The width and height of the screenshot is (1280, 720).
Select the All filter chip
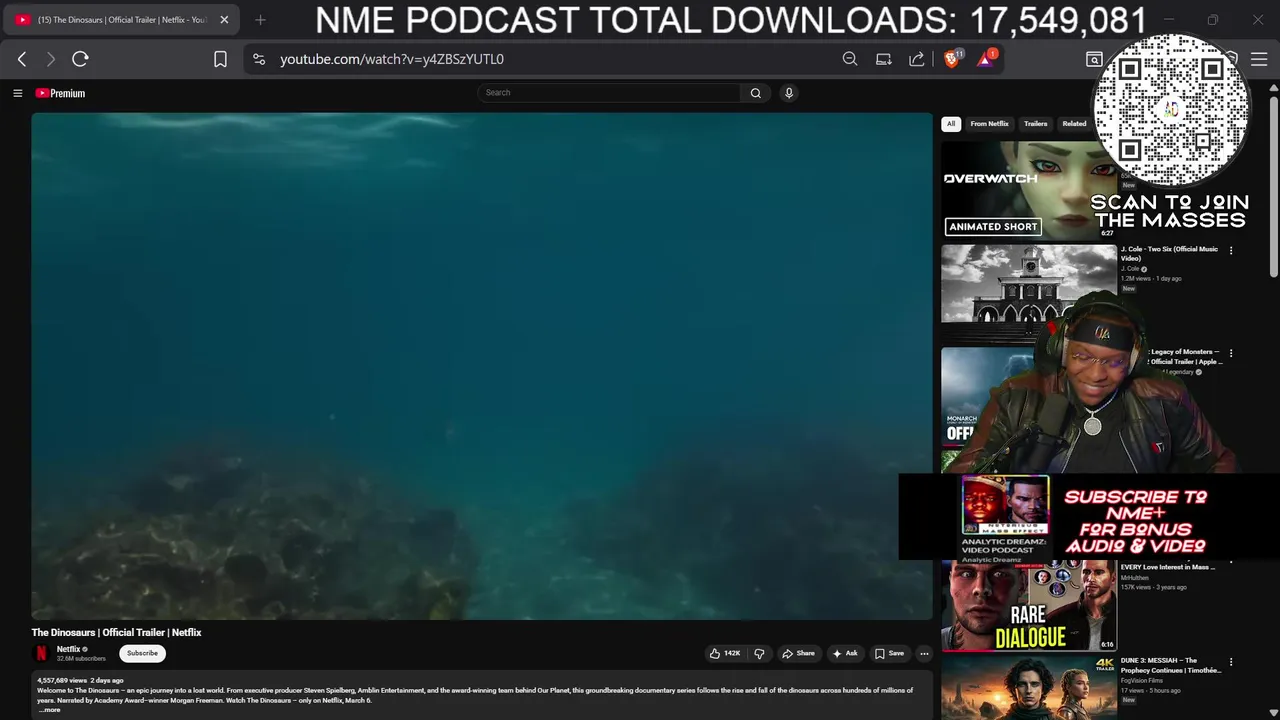pyautogui.click(x=951, y=124)
